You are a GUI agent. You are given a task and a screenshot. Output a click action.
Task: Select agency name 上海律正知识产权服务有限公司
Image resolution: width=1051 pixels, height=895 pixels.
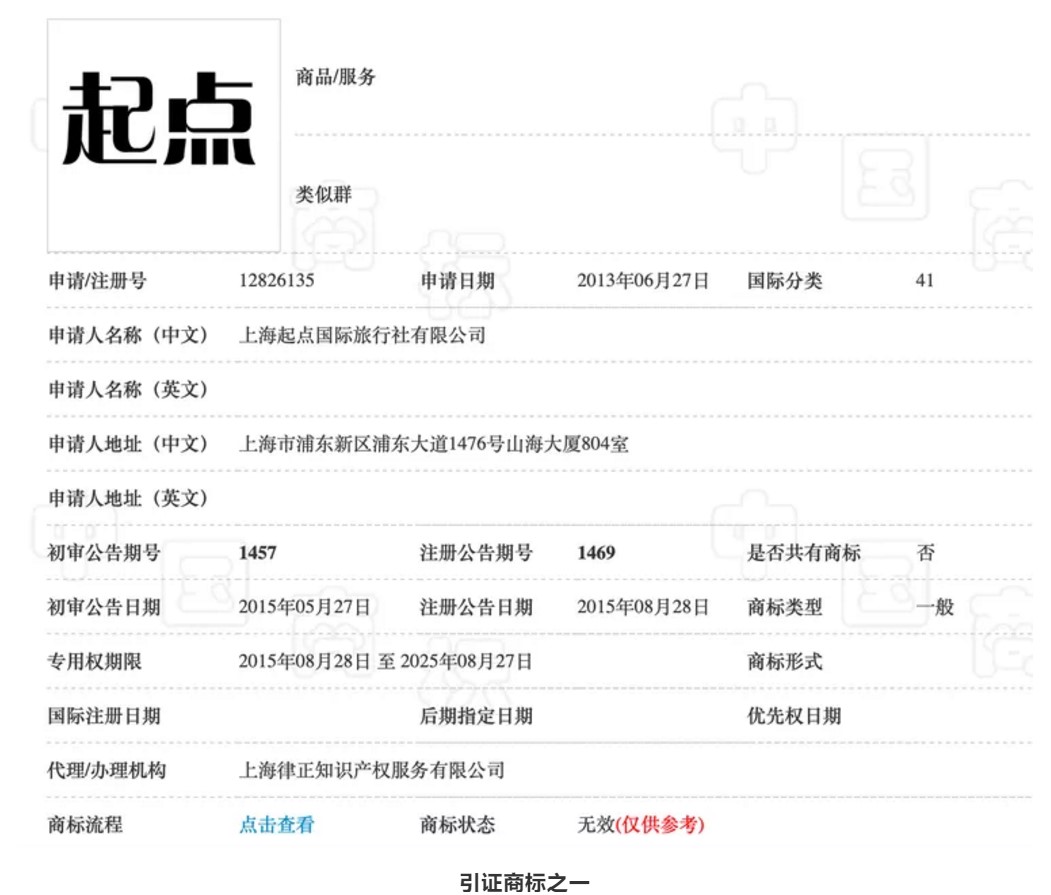pyautogui.click(x=371, y=770)
